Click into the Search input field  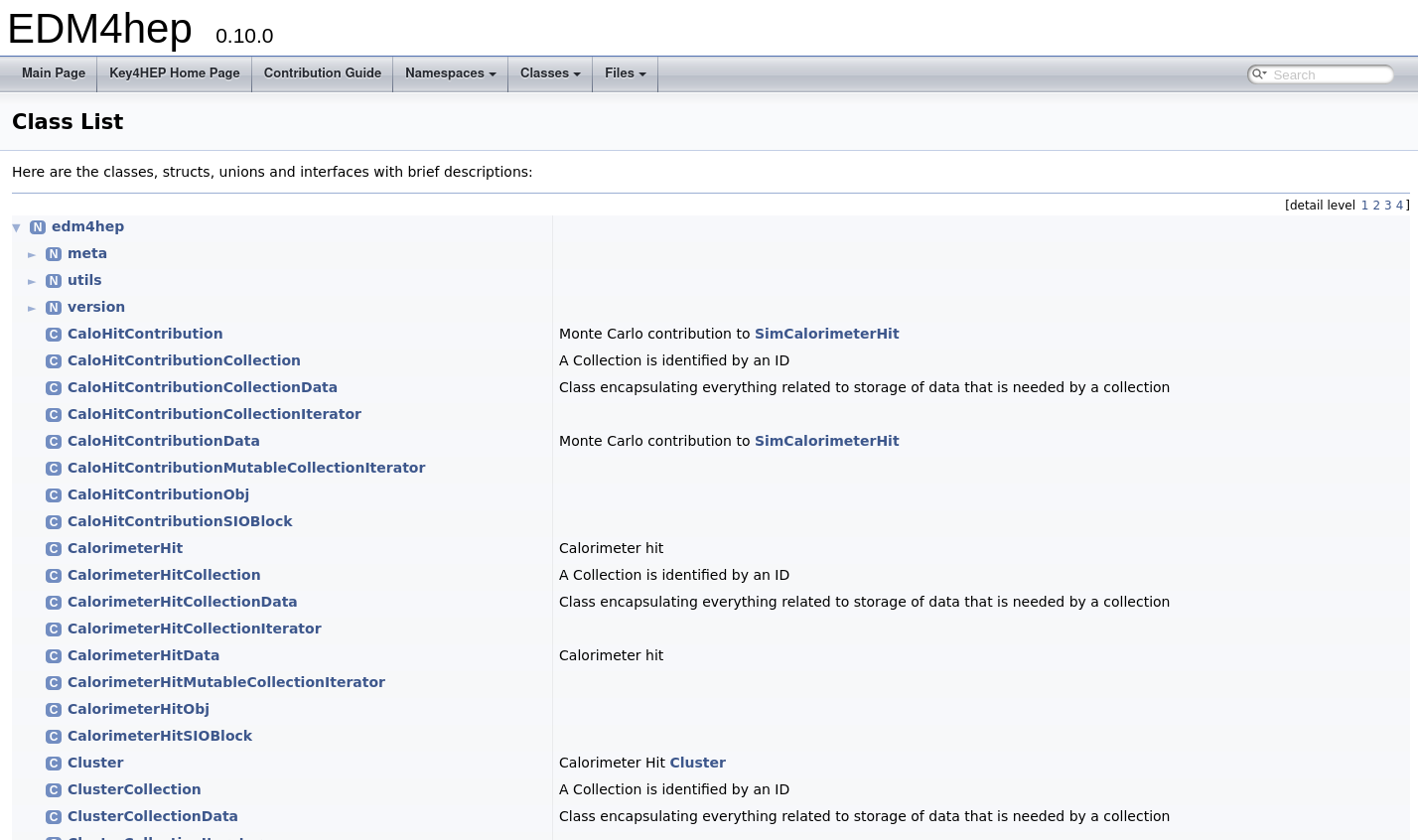(1329, 74)
